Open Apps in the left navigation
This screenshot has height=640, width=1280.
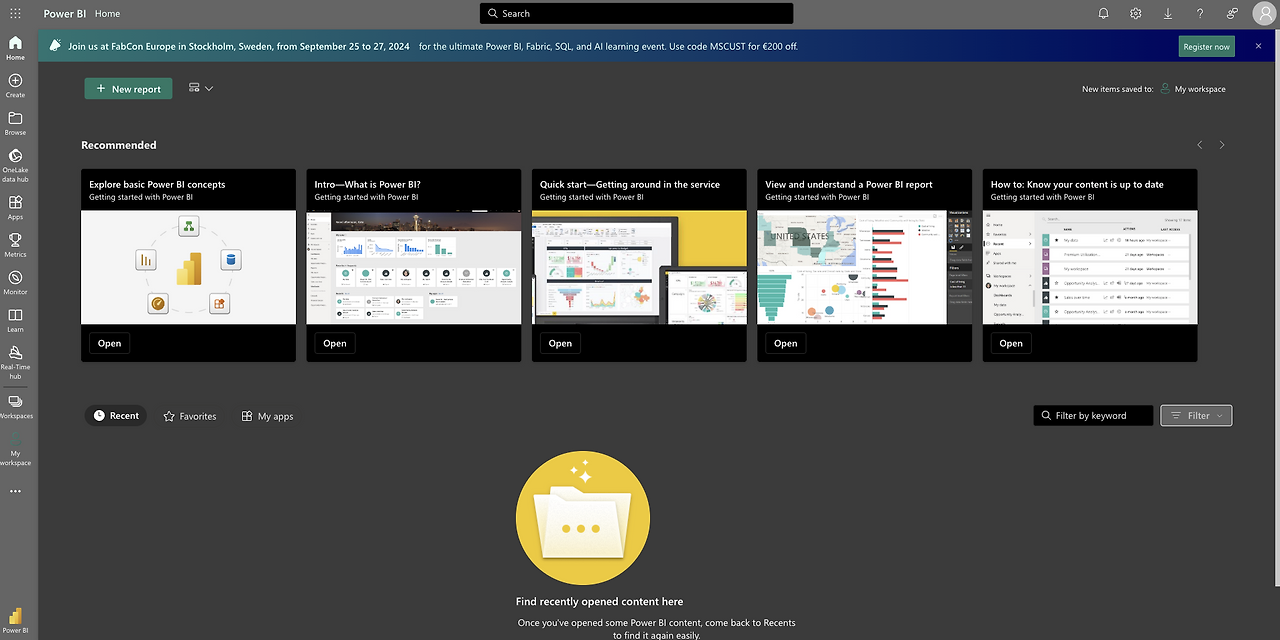tap(15, 208)
